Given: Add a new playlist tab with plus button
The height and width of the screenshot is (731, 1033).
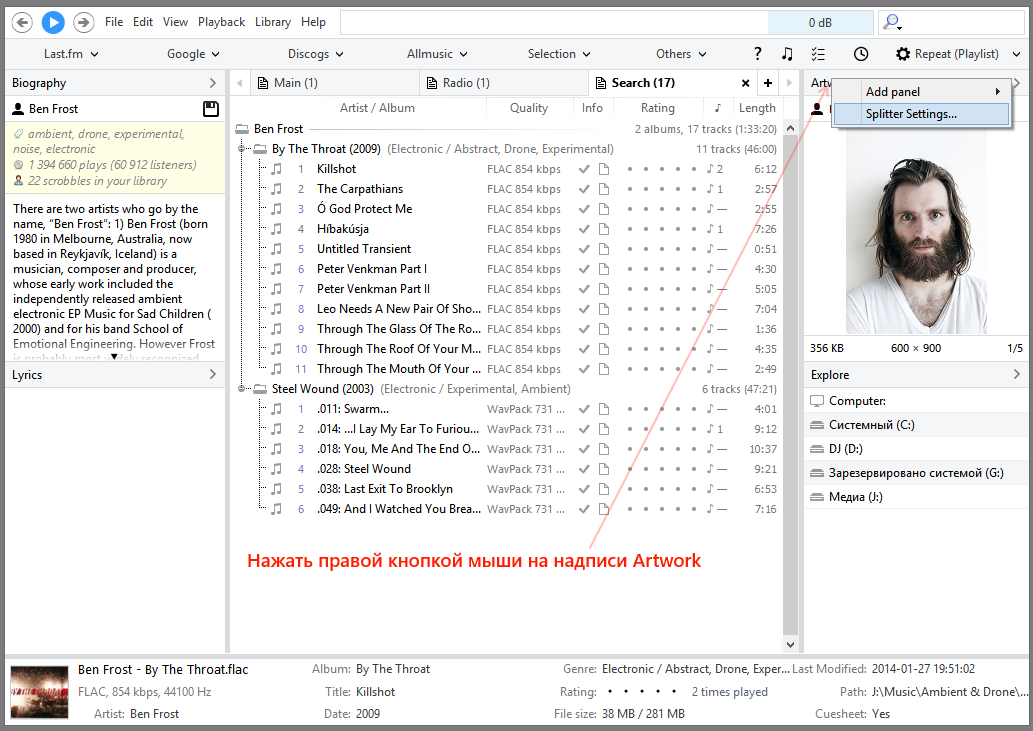Looking at the screenshot, I should click(x=768, y=83).
